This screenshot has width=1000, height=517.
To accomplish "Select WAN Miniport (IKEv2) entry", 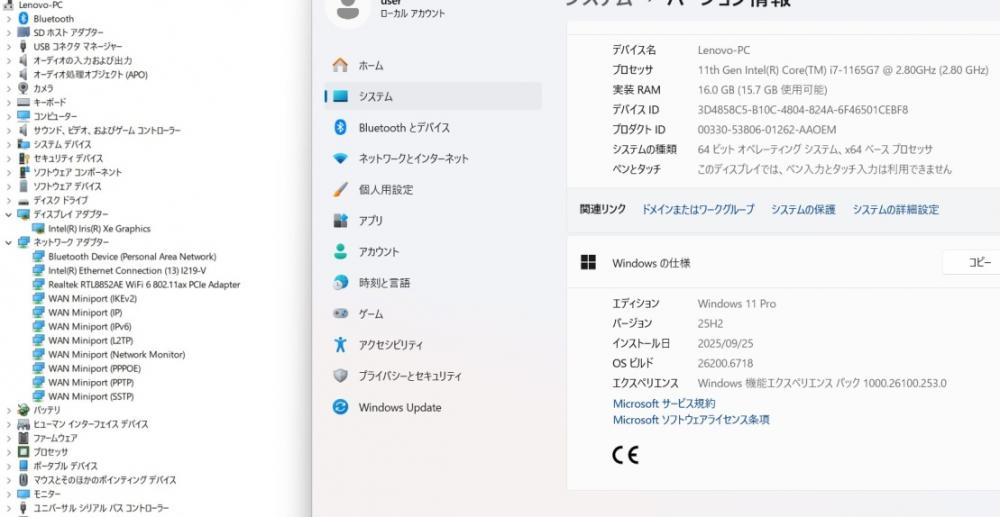I will (x=92, y=298).
